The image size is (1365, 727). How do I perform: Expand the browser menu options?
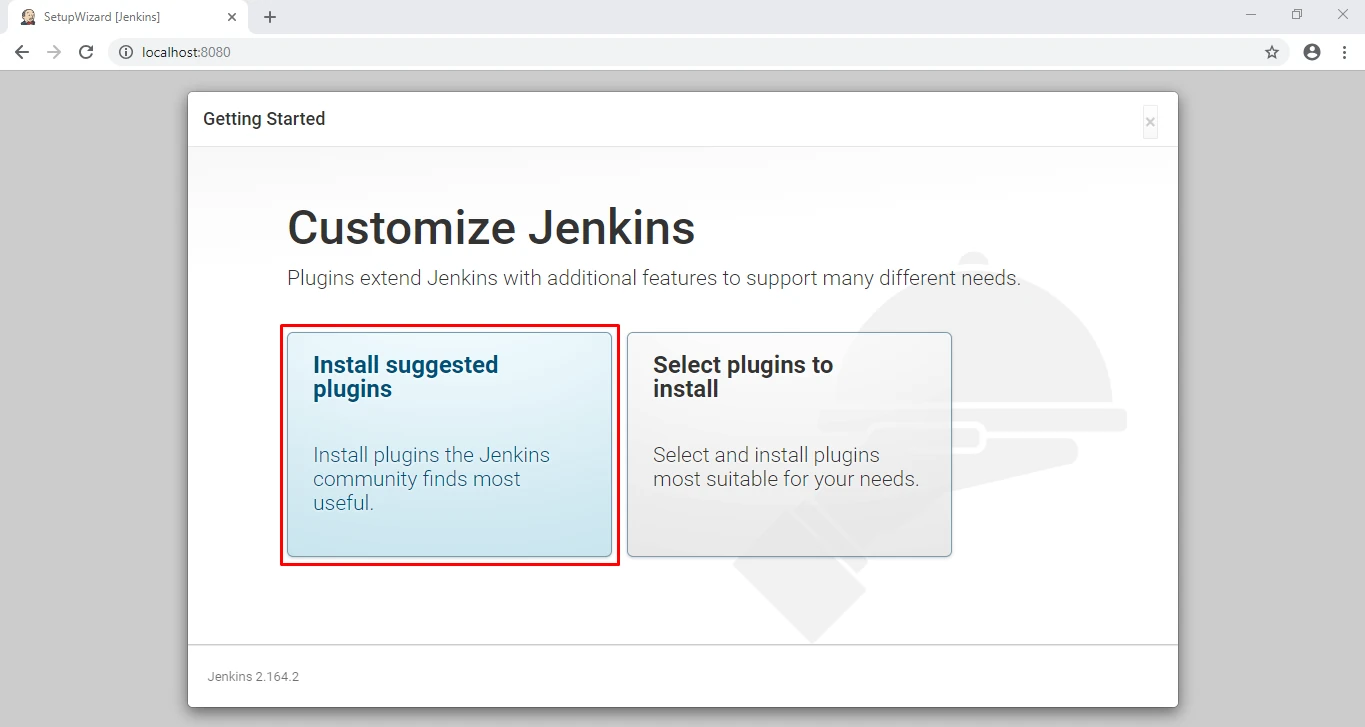click(1345, 51)
